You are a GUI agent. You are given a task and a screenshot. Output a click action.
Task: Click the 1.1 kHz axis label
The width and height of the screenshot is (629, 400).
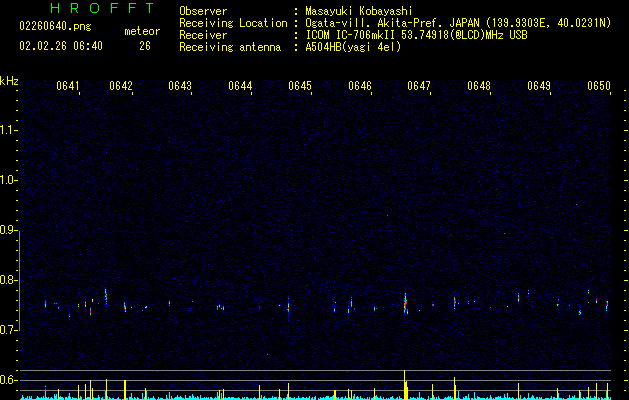pos(9,130)
